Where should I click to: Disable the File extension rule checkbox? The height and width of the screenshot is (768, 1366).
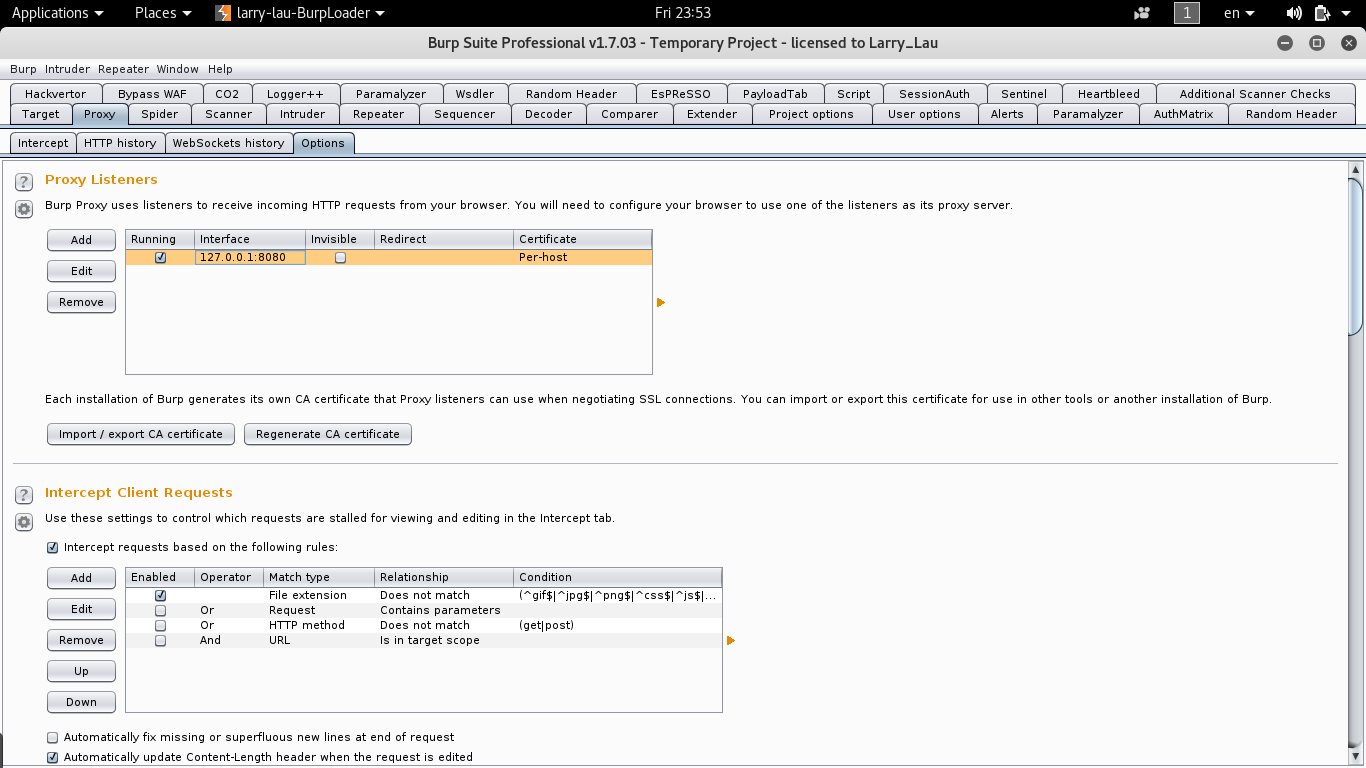coord(160,595)
